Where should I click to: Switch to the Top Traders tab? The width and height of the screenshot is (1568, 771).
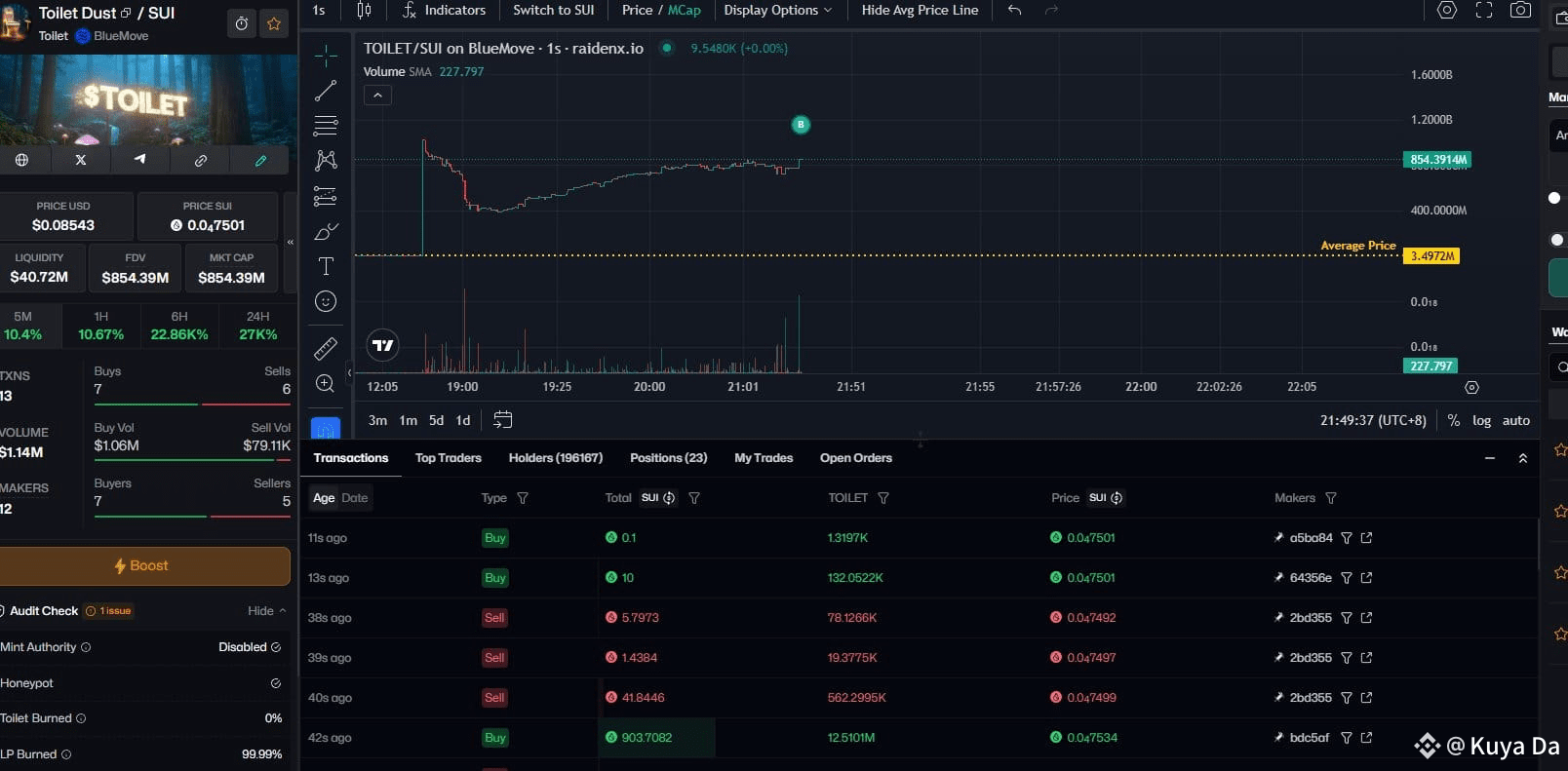click(449, 458)
